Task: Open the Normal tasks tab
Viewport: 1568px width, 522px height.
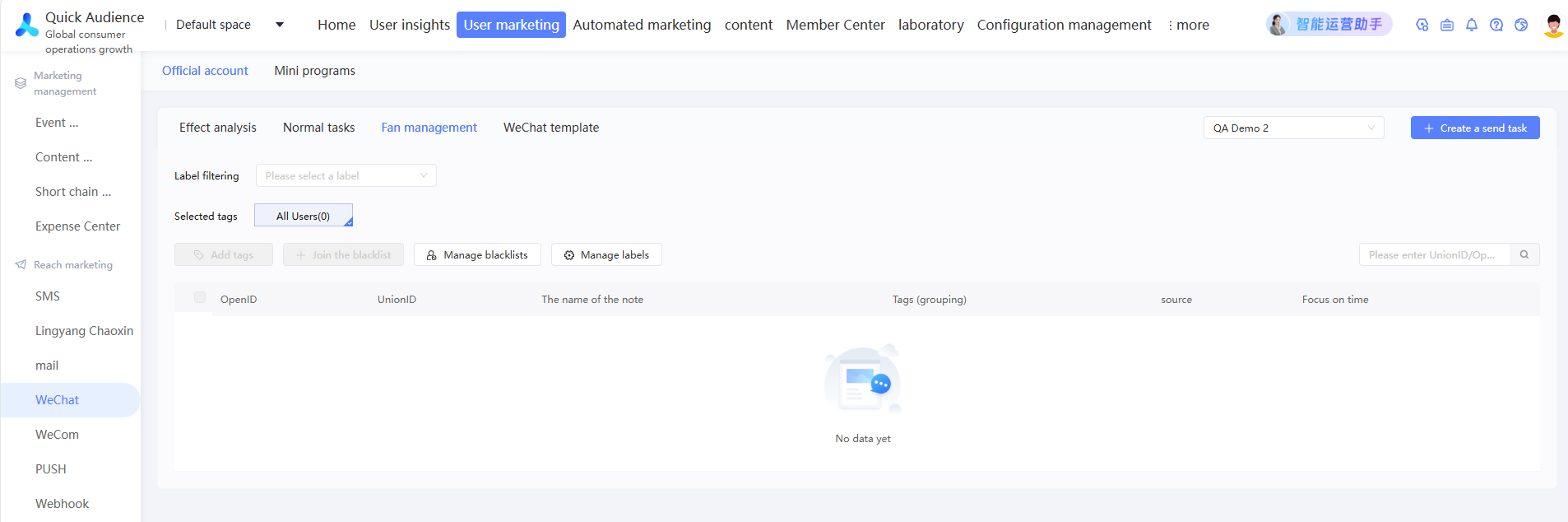Action: [x=319, y=128]
